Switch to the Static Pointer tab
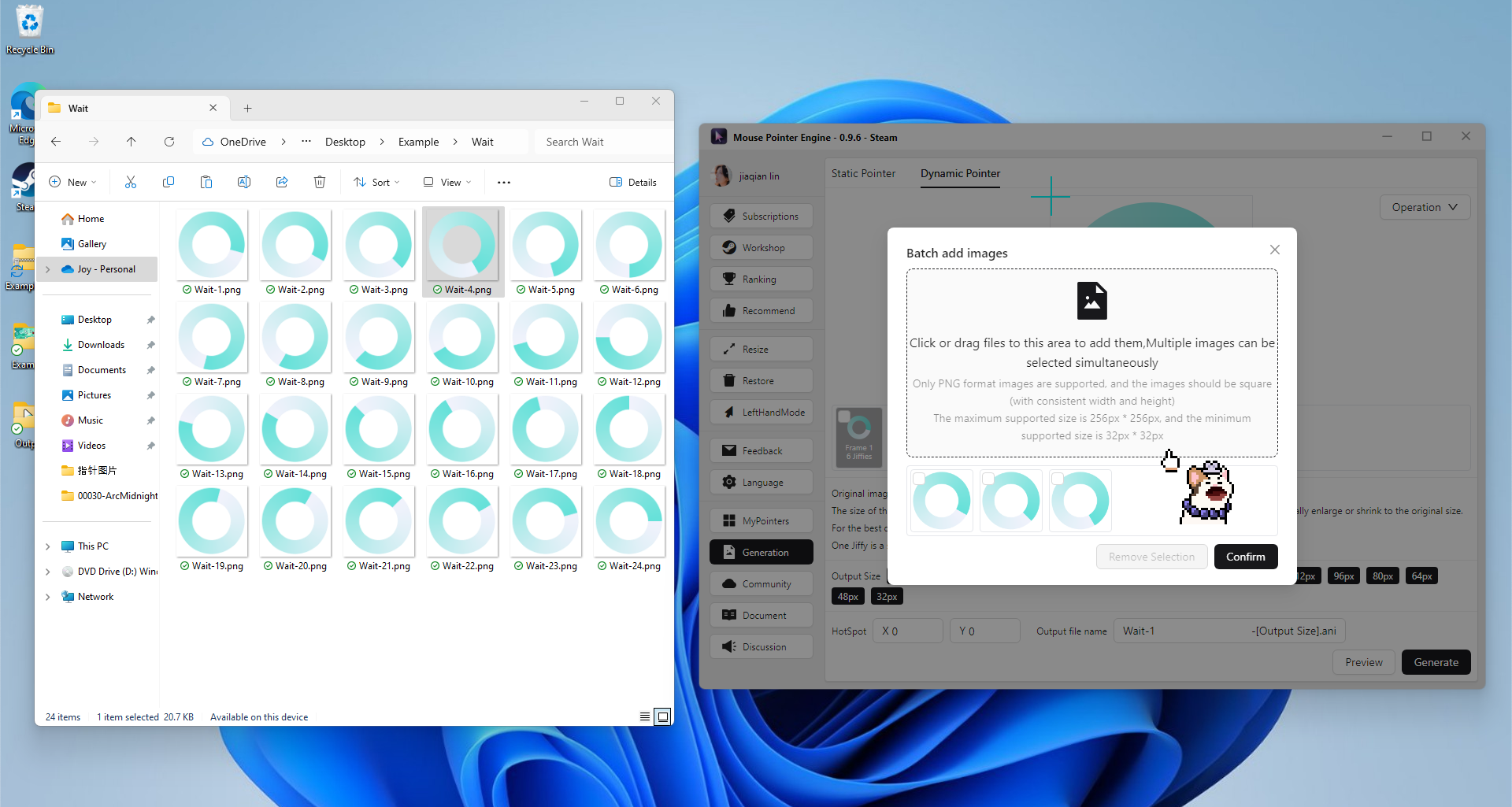Viewport: 1512px width, 807px height. (863, 173)
